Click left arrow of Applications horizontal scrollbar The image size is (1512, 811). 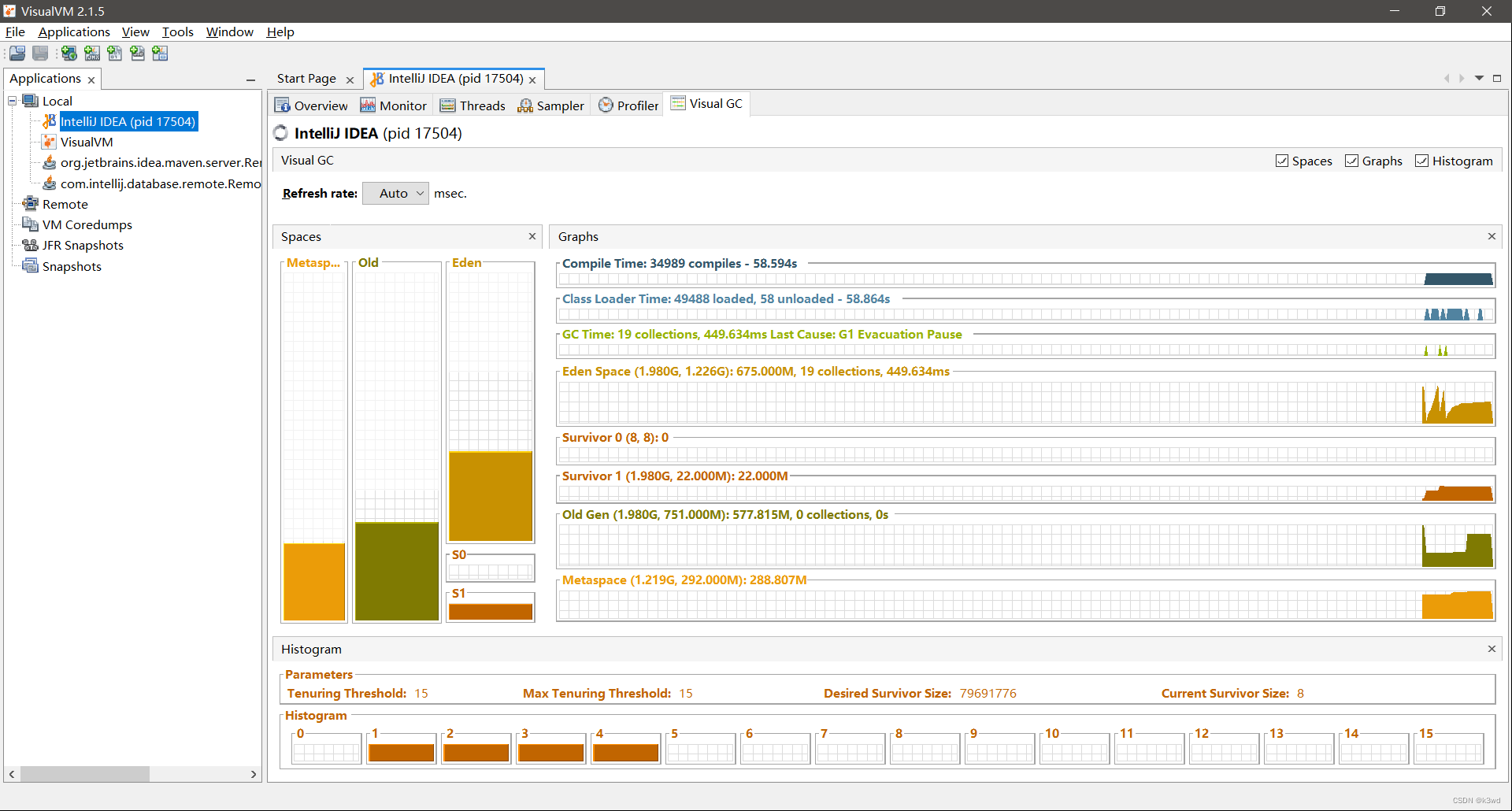click(12, 775)
